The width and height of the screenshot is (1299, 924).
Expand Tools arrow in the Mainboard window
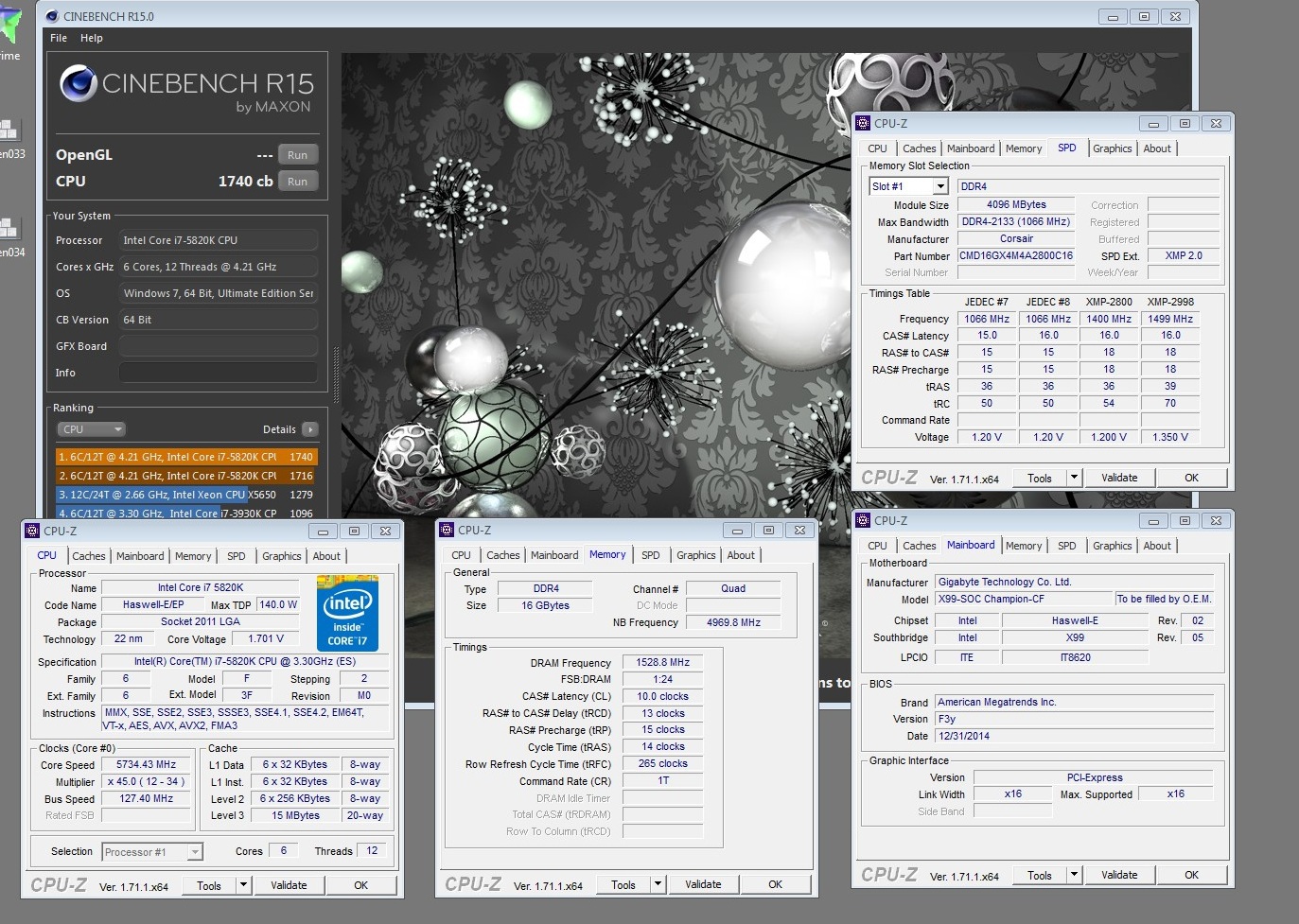click(1074, 875)
